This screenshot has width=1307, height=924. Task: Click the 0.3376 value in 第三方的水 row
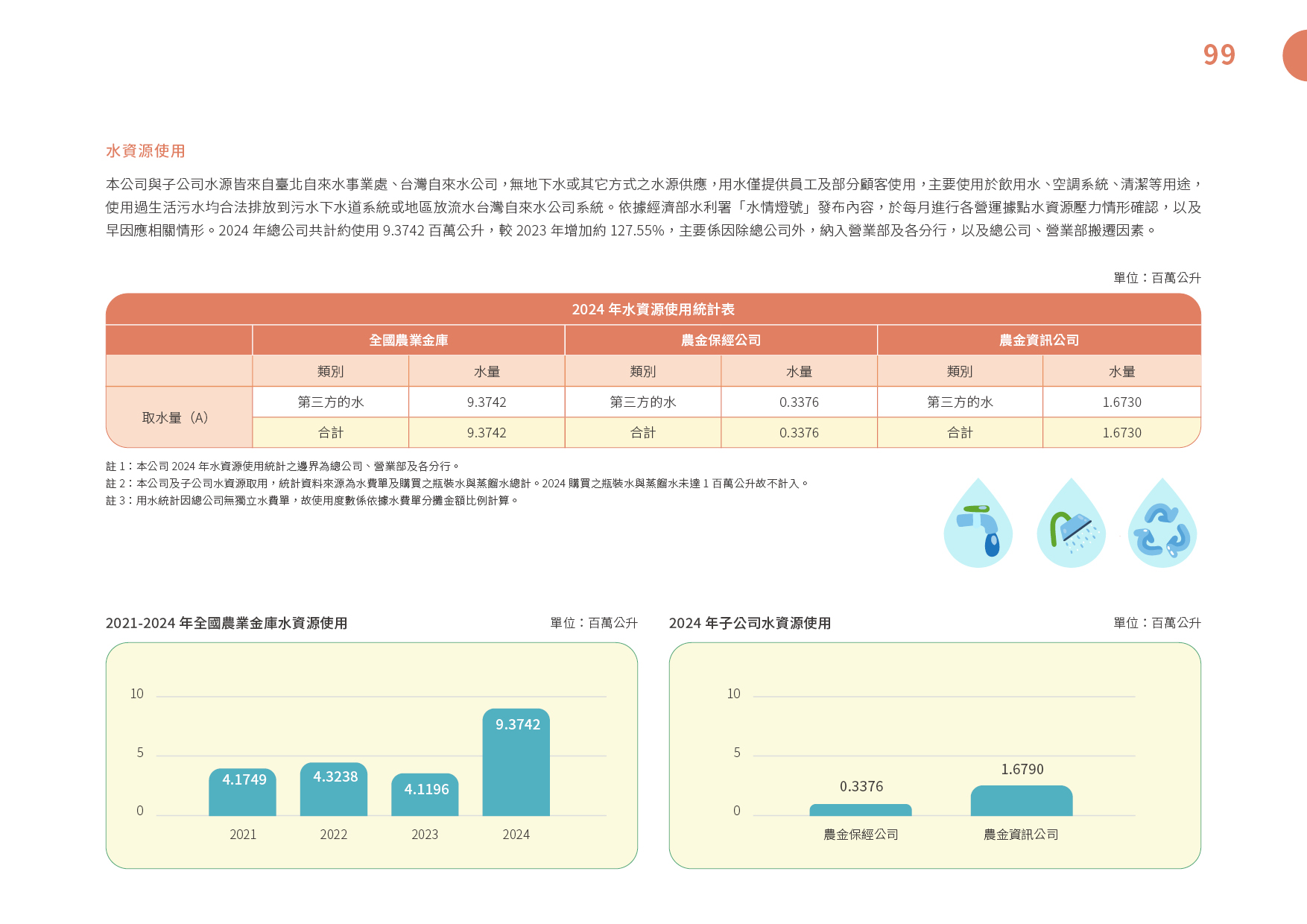[x=799, y=402]
